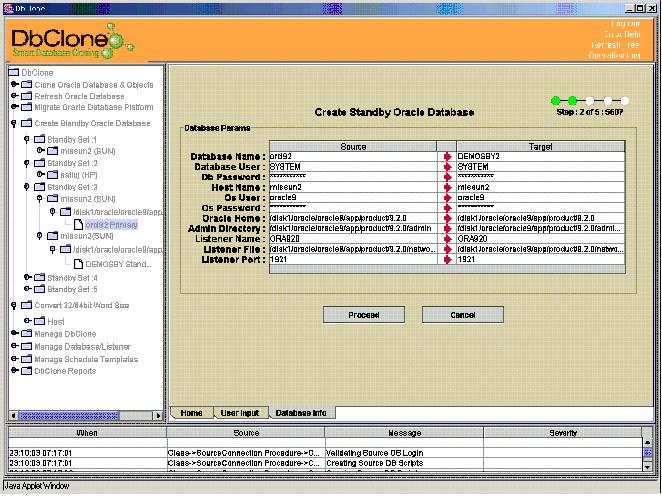Viewport: 662px width, 496px height.
Task: Open the Help link in orange header
Action: pos(621,35)
